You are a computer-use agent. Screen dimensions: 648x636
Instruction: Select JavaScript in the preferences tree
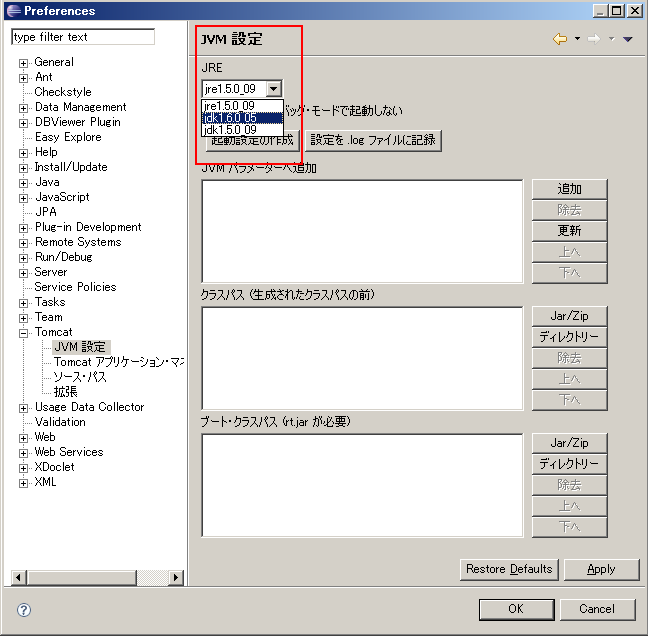(62, 197)
